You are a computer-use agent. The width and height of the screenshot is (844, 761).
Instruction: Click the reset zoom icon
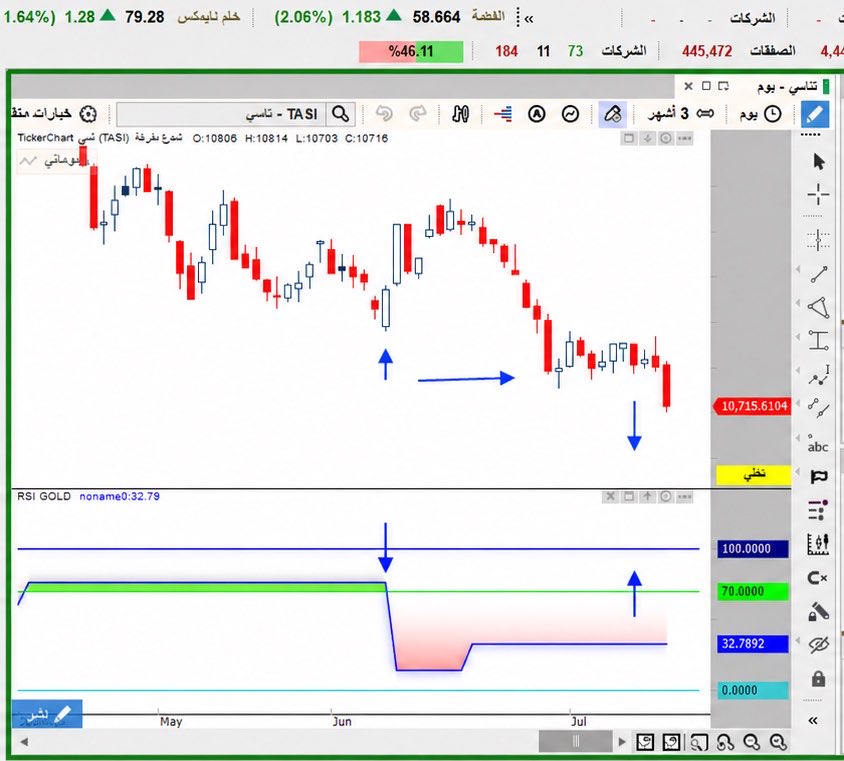tap(725, 743)
